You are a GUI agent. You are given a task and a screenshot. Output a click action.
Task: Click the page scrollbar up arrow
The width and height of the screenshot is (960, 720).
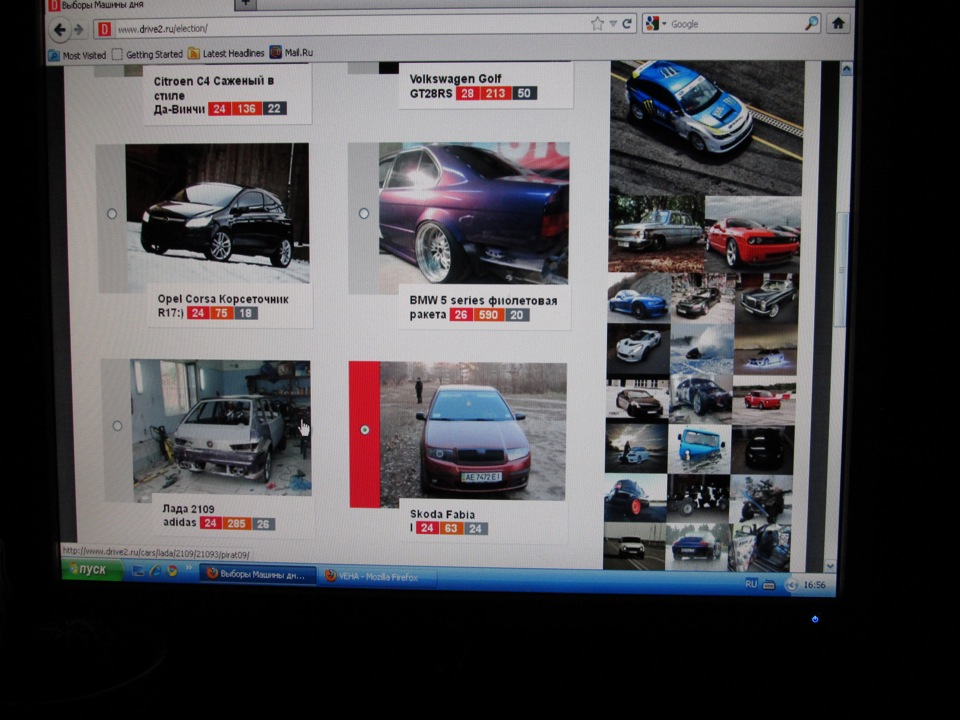[x=846, y=69]
